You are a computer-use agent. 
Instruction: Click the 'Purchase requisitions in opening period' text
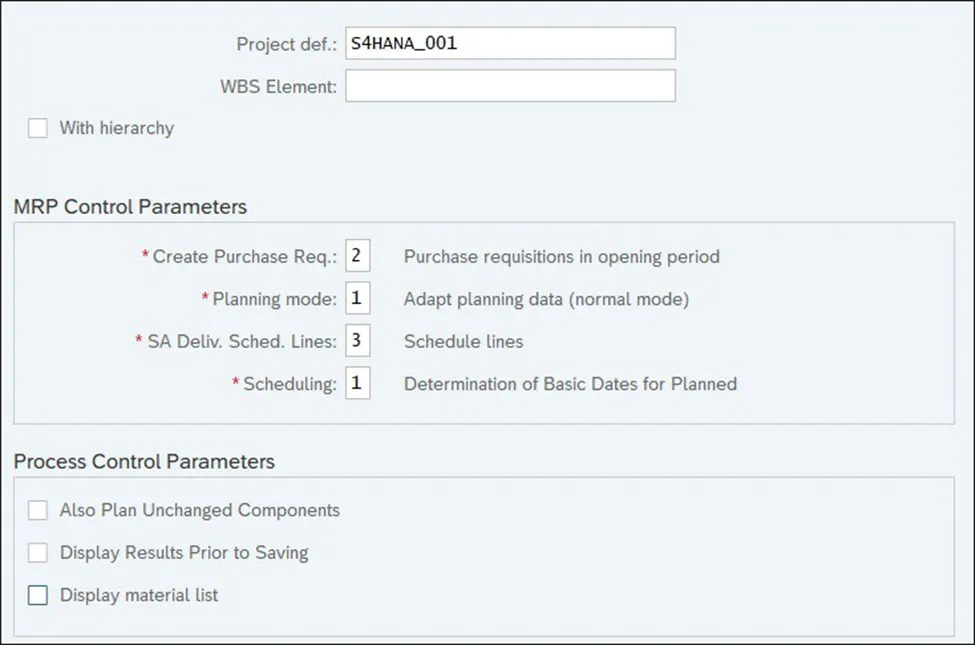click(561, 256)
